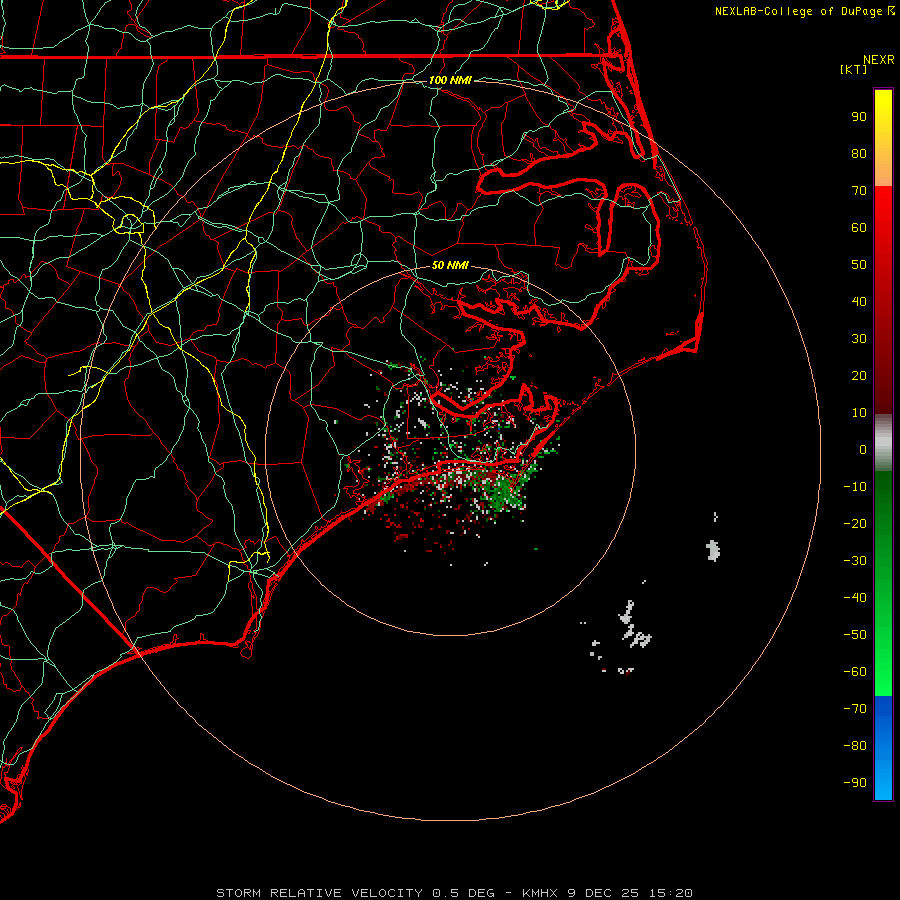Click the positive 90 label on velocity scale
Screen dimensions: 900x900
[x=858, y=116]
